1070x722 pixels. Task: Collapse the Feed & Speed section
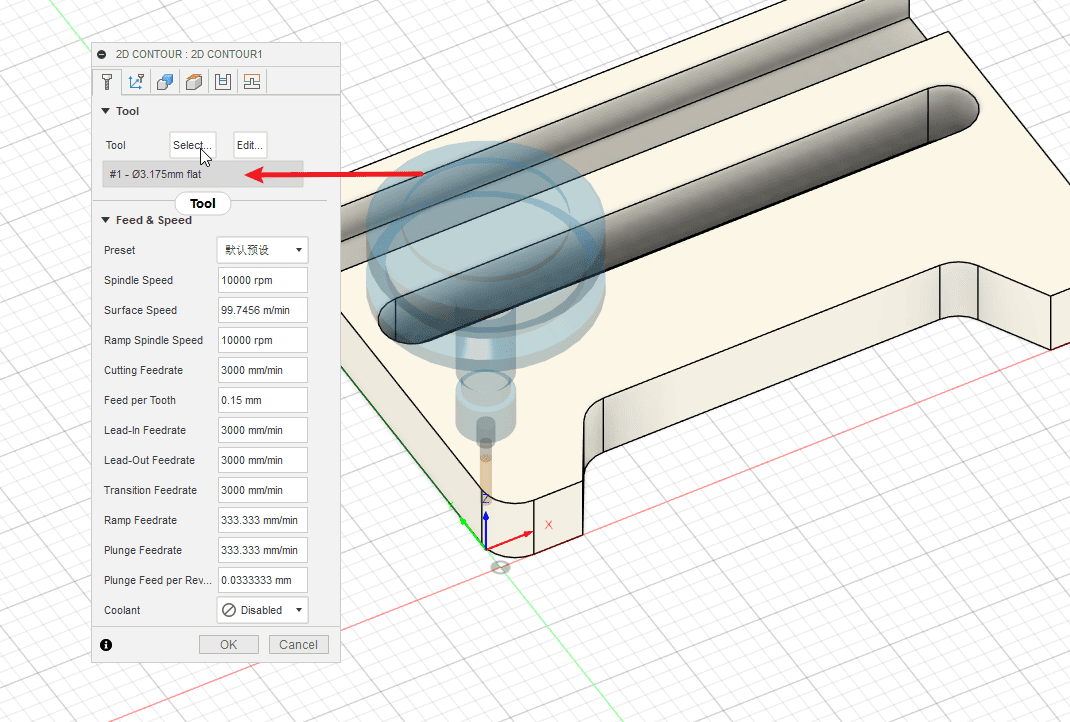pos(106,220)
